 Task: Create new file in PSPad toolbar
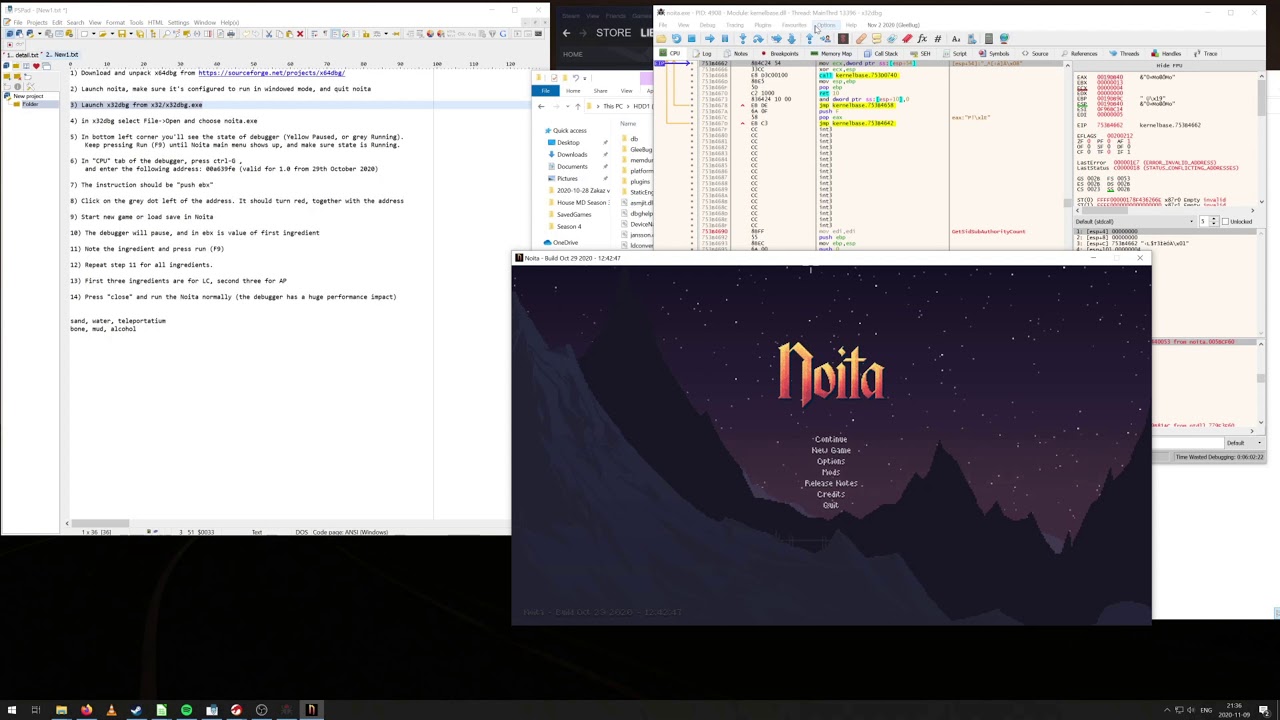tap(84, 34)
